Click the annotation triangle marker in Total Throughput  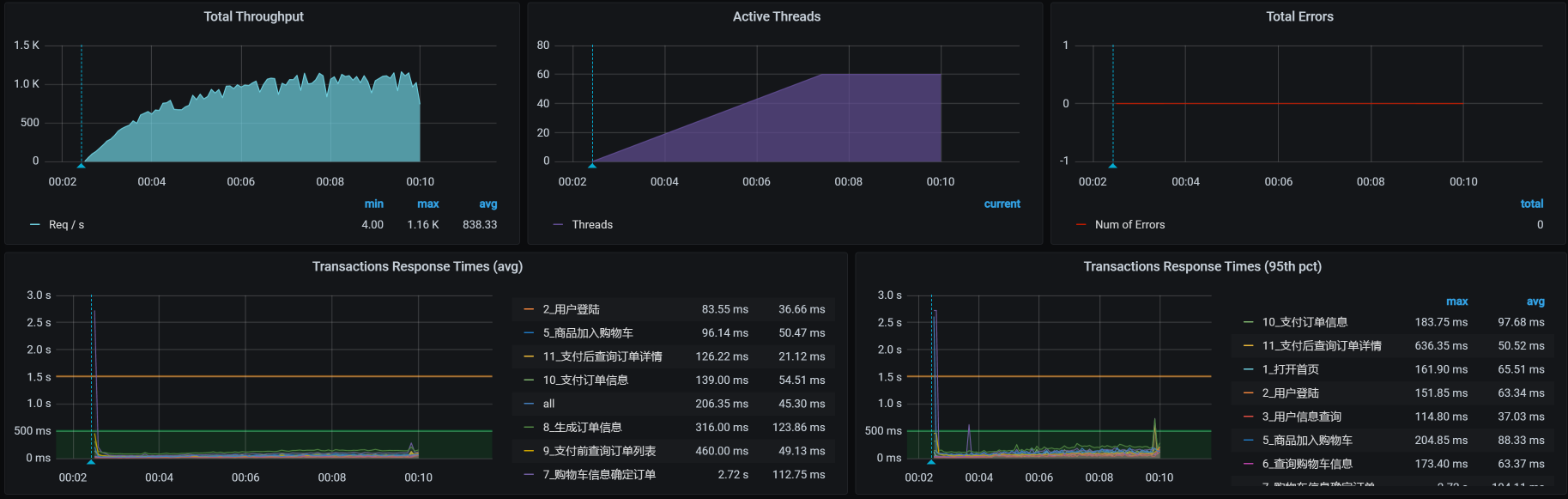[82, 165]
